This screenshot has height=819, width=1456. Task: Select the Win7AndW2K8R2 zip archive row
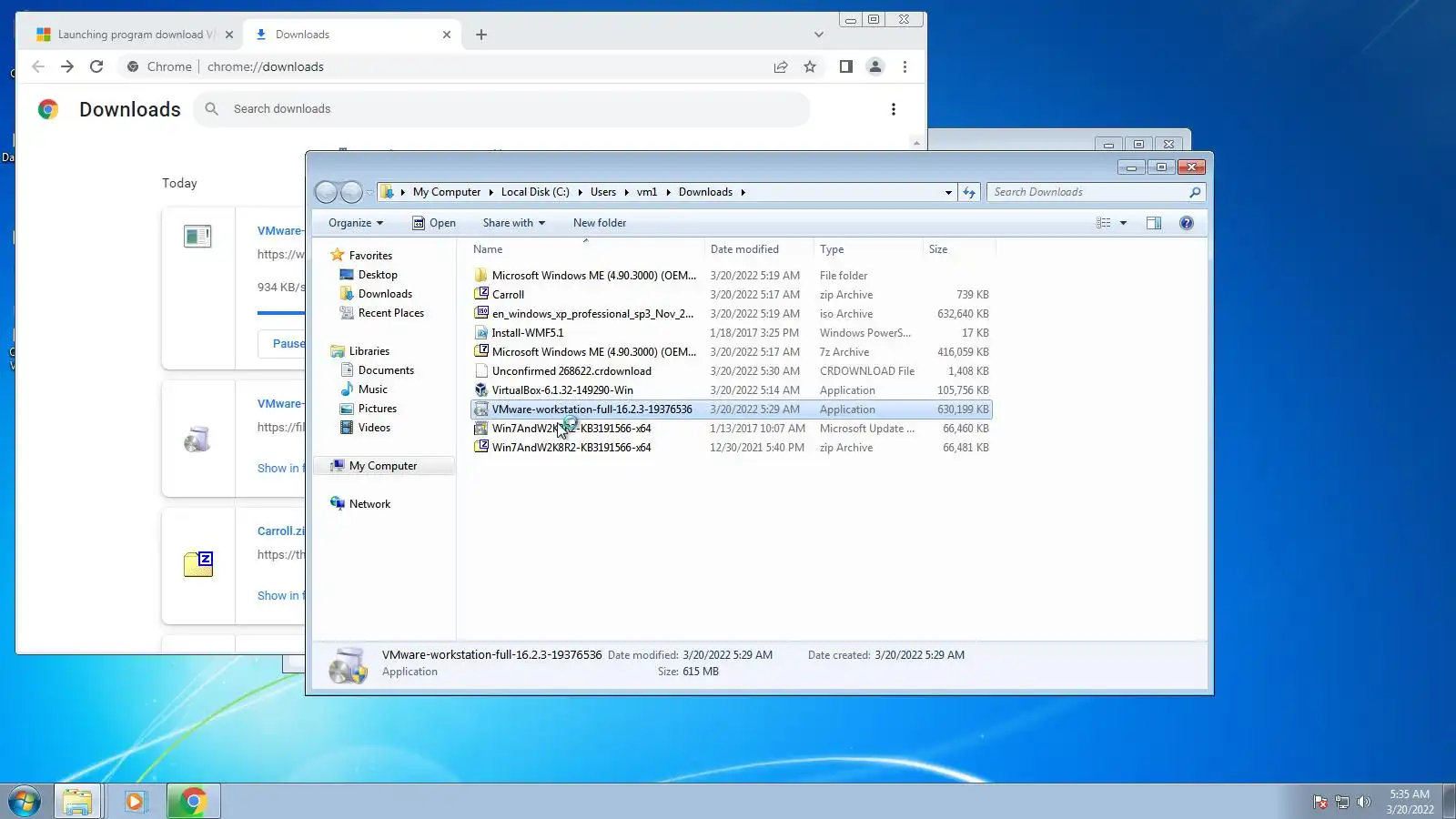tap(731, 448)
